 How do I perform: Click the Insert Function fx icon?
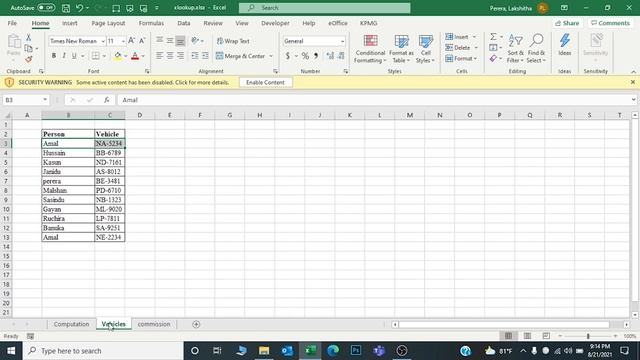pyautogui.click(x=107, y=100)
